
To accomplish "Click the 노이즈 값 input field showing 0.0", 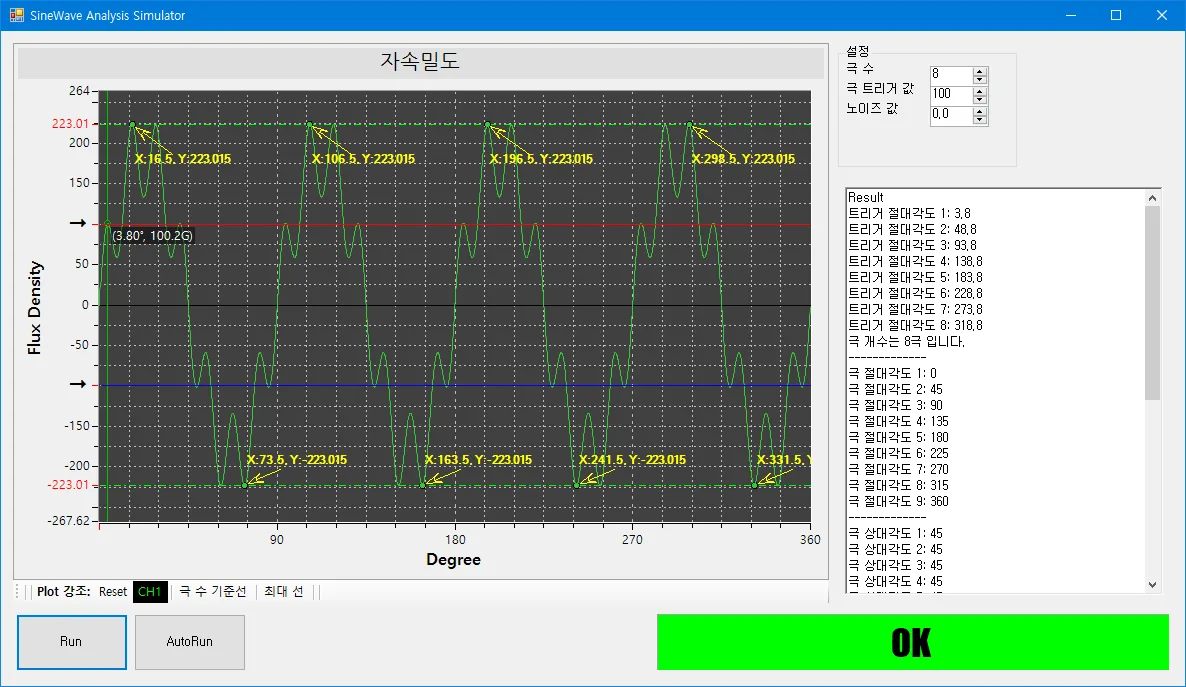I will coord(952,115).
